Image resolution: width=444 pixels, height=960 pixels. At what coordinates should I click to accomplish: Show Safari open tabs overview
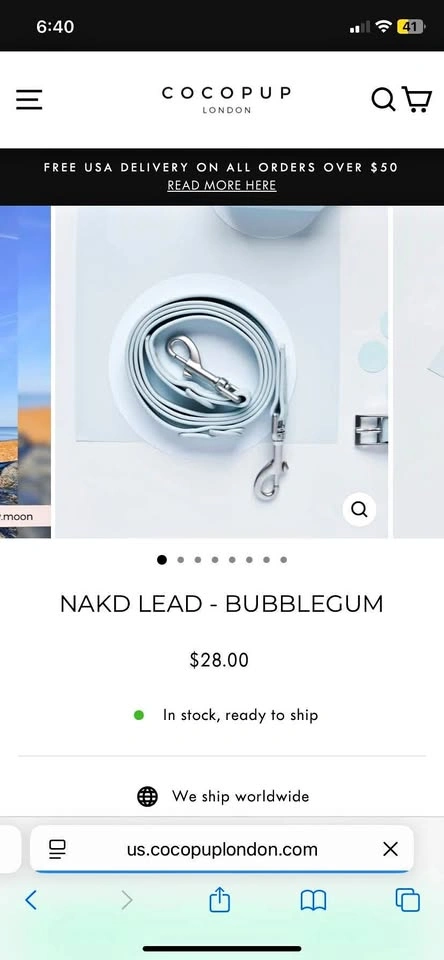pyautogui.click(x=407, y=901)
